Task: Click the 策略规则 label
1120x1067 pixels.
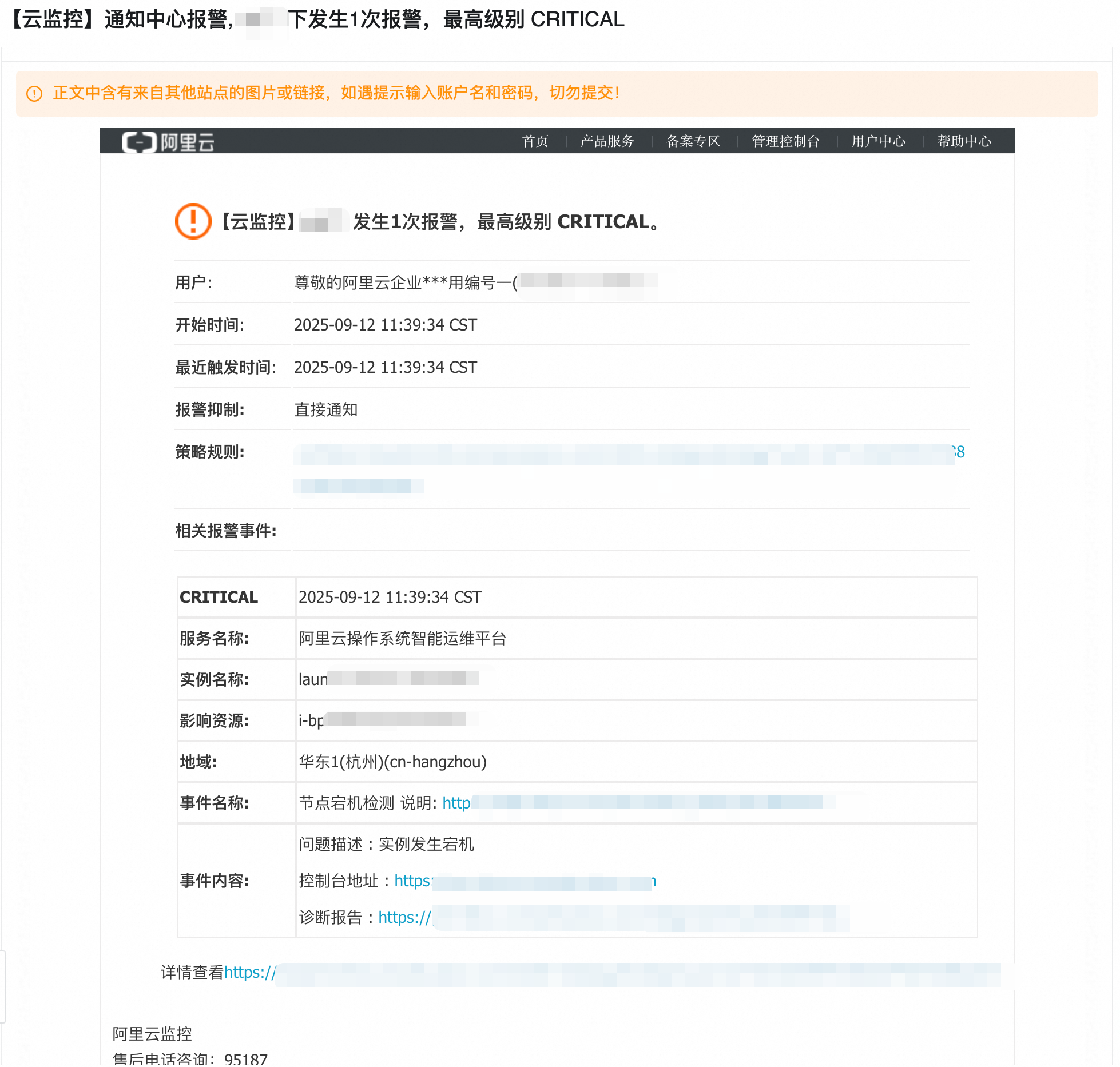Action: [x=209, y=452]
